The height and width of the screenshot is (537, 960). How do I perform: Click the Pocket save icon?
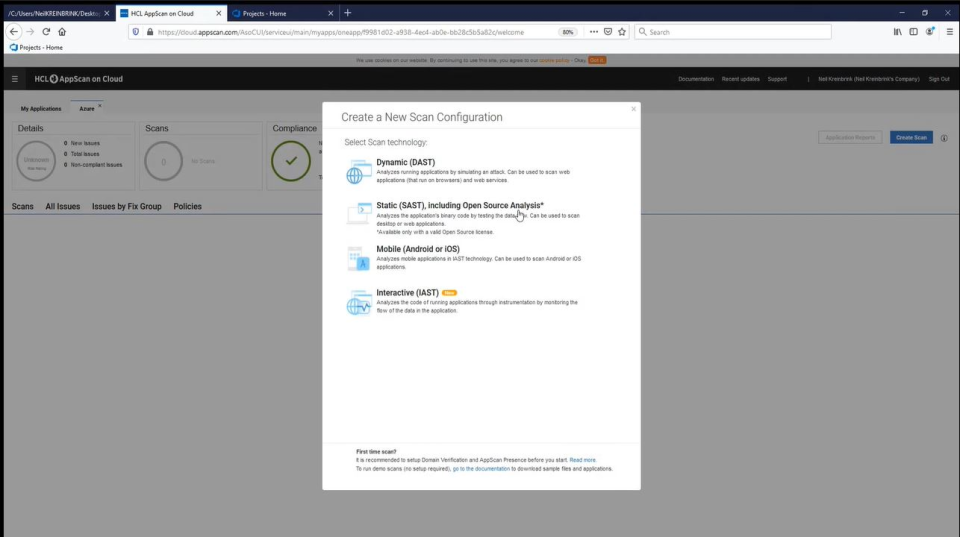(x=608, y=32)
